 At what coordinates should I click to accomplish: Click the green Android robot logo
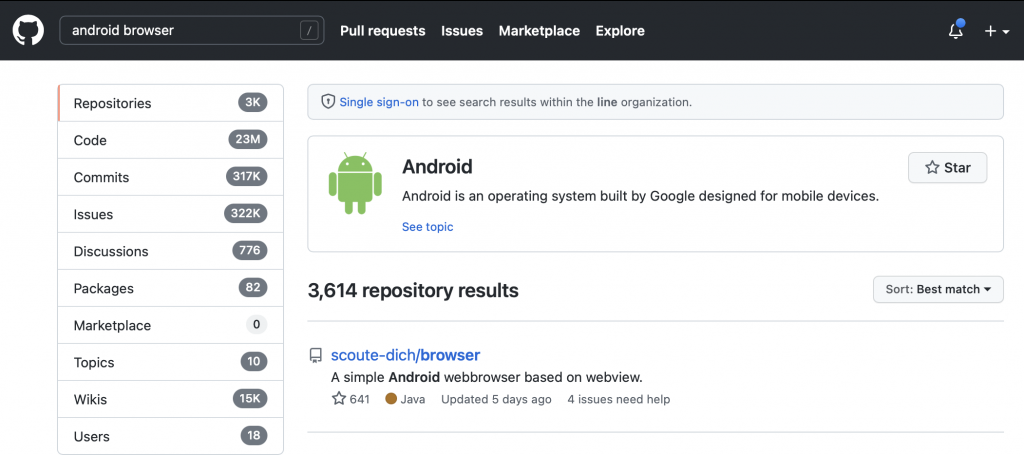pyautogui.click(x=355, y=183)
